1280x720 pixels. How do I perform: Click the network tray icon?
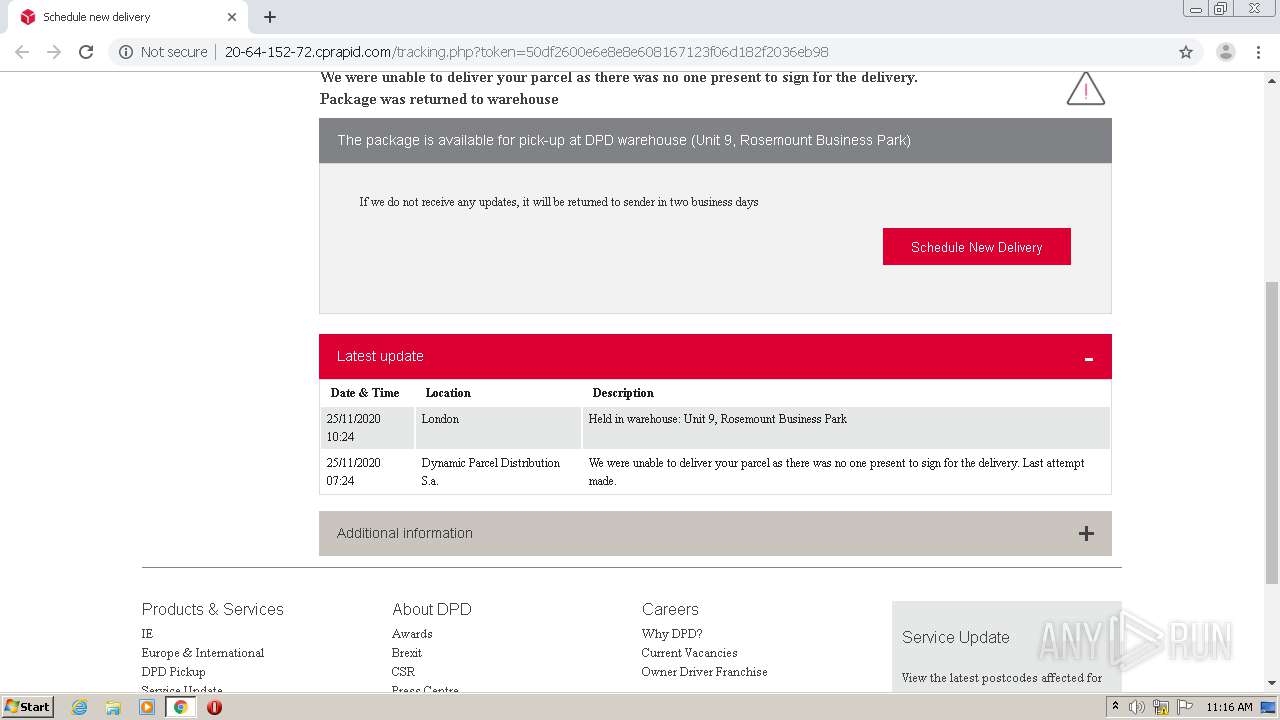click(1161, 707)
